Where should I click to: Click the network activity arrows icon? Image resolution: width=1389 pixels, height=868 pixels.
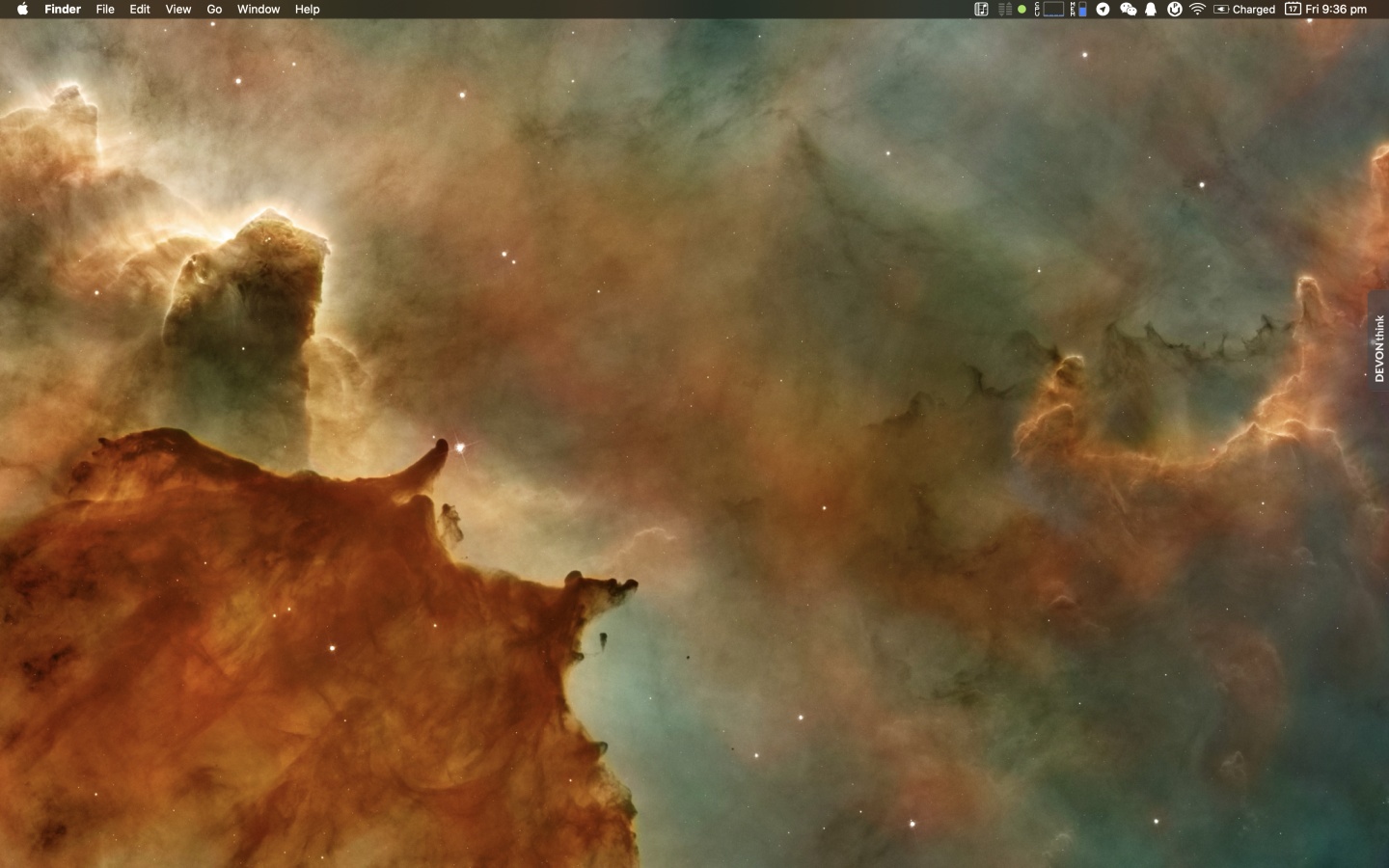click(x=1005, y=9)
